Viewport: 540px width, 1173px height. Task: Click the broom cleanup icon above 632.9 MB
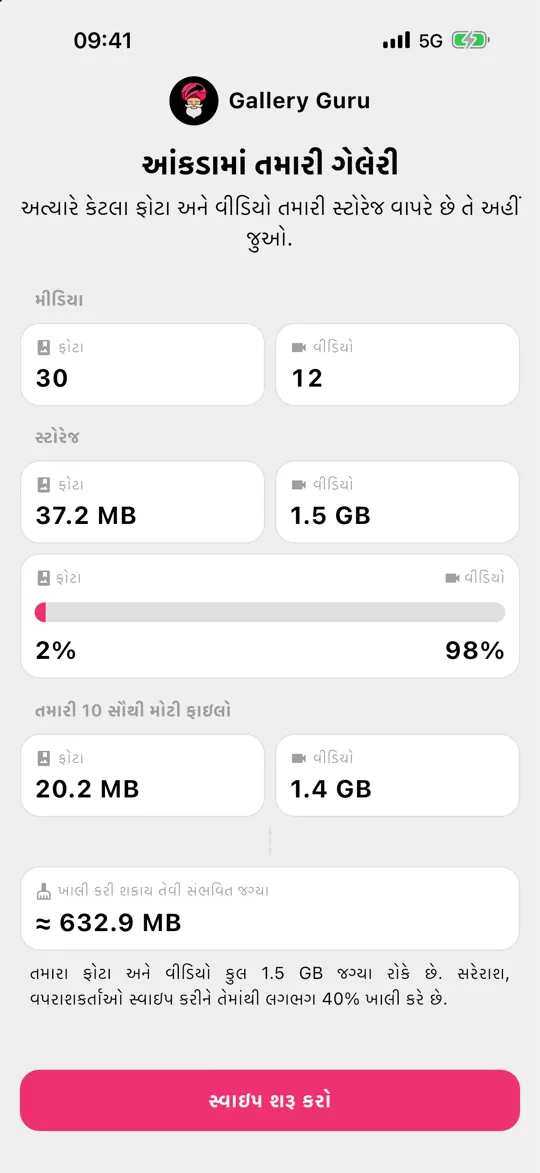(44, 890)
